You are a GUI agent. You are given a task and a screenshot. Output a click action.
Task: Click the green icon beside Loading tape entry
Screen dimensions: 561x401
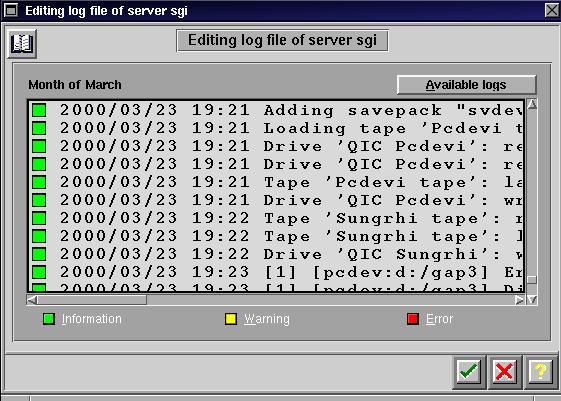pos(39,128)
